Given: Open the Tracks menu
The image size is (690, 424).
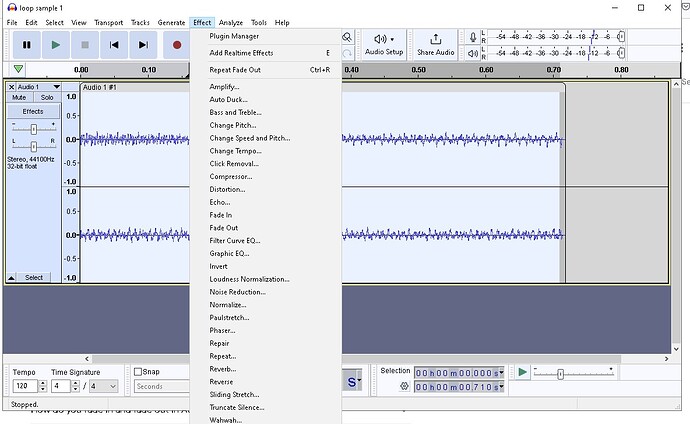Looking at the screenshot, I should pyautogui.click(x=140, y=22).
